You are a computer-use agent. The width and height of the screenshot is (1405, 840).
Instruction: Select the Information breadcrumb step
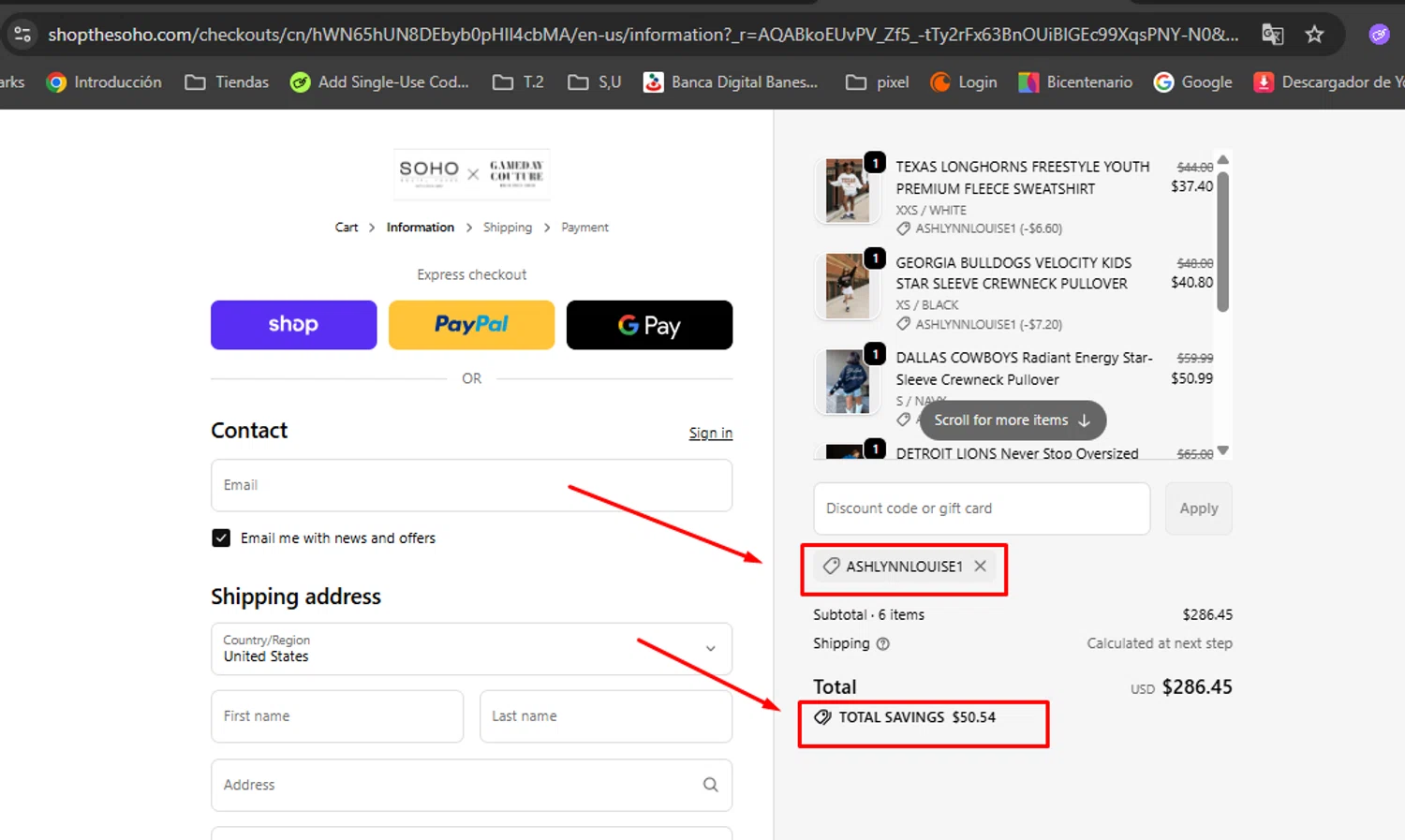click(x=420, y=228)
